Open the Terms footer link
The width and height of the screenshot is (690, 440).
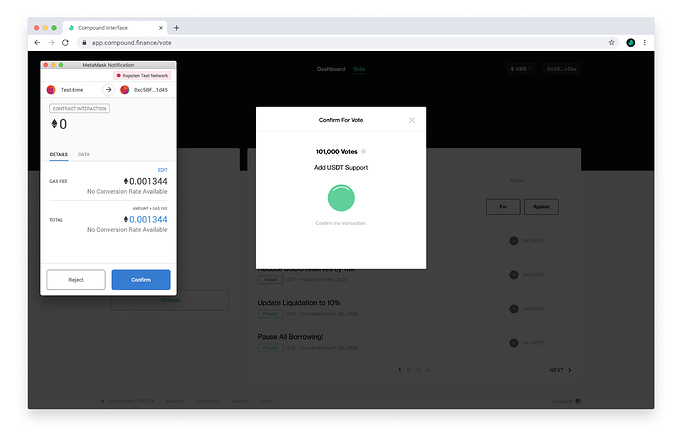(x=266, y=401)
